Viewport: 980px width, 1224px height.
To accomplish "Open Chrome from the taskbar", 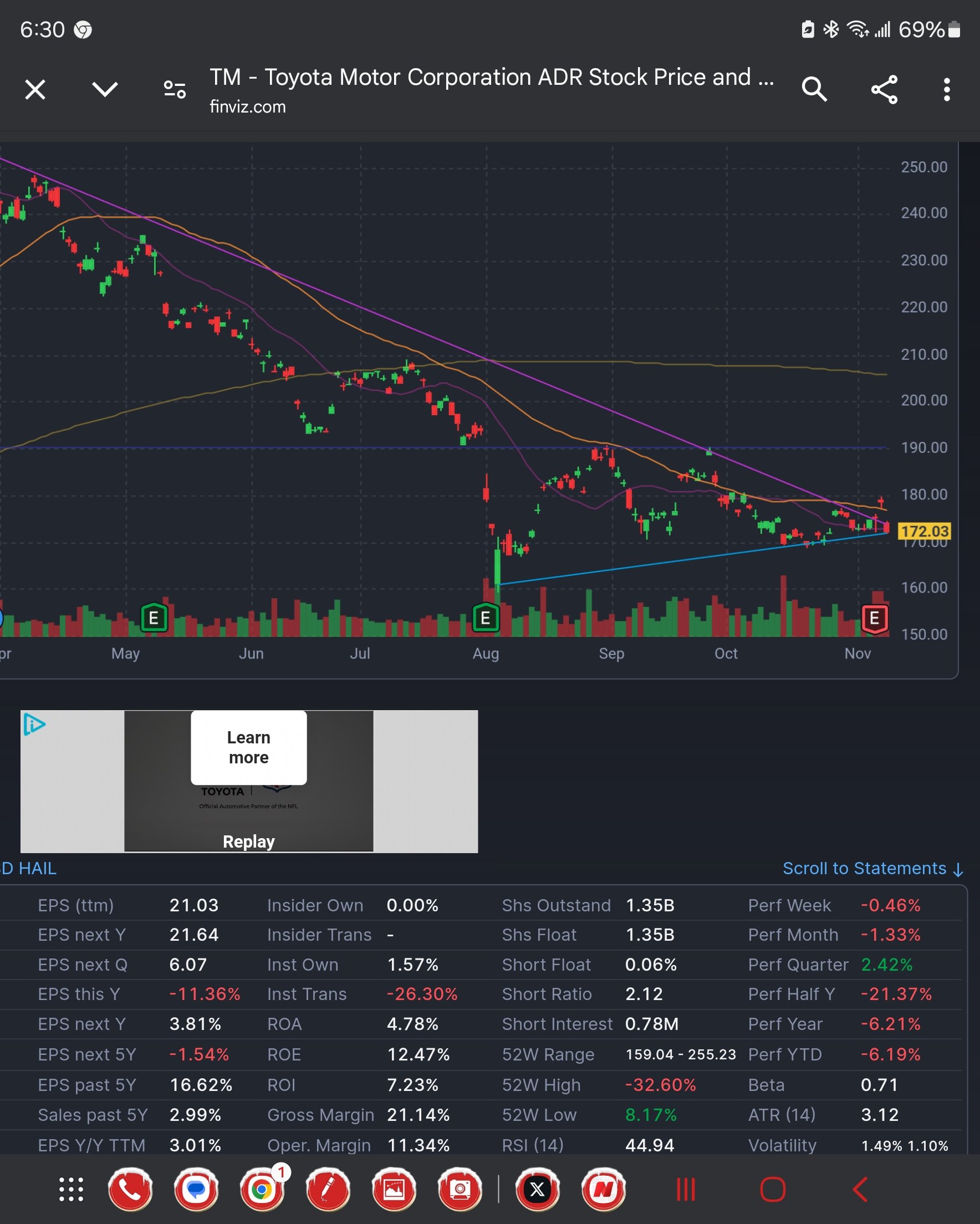I will [x=262, y=1190].
